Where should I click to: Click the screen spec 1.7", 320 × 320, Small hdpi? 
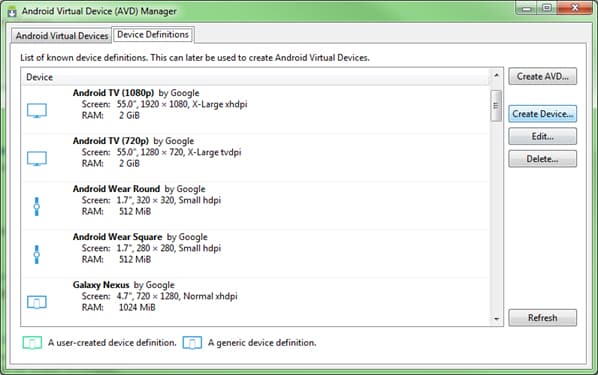point(169,200)
